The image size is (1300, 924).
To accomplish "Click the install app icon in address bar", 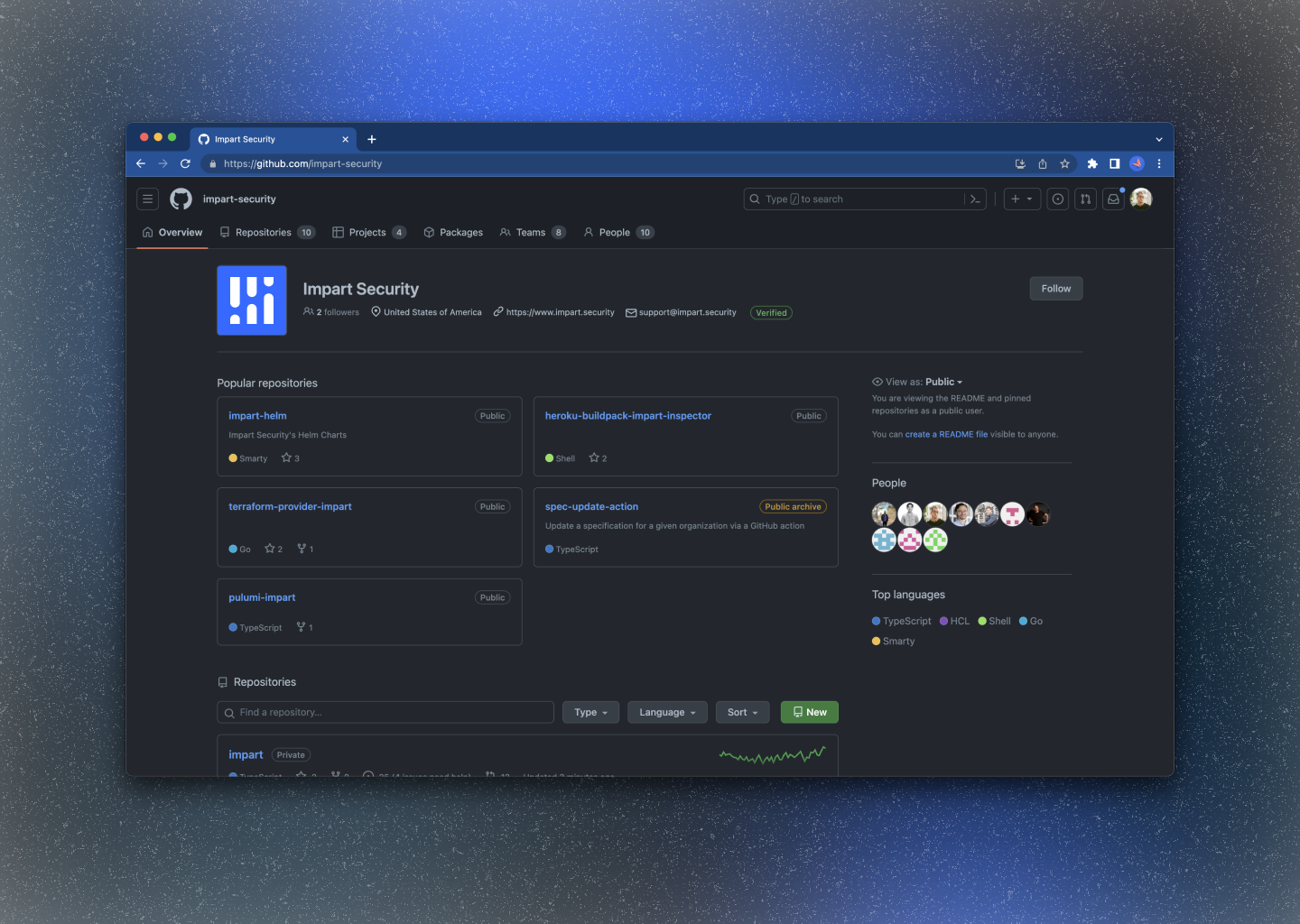I will [1020, 164].
